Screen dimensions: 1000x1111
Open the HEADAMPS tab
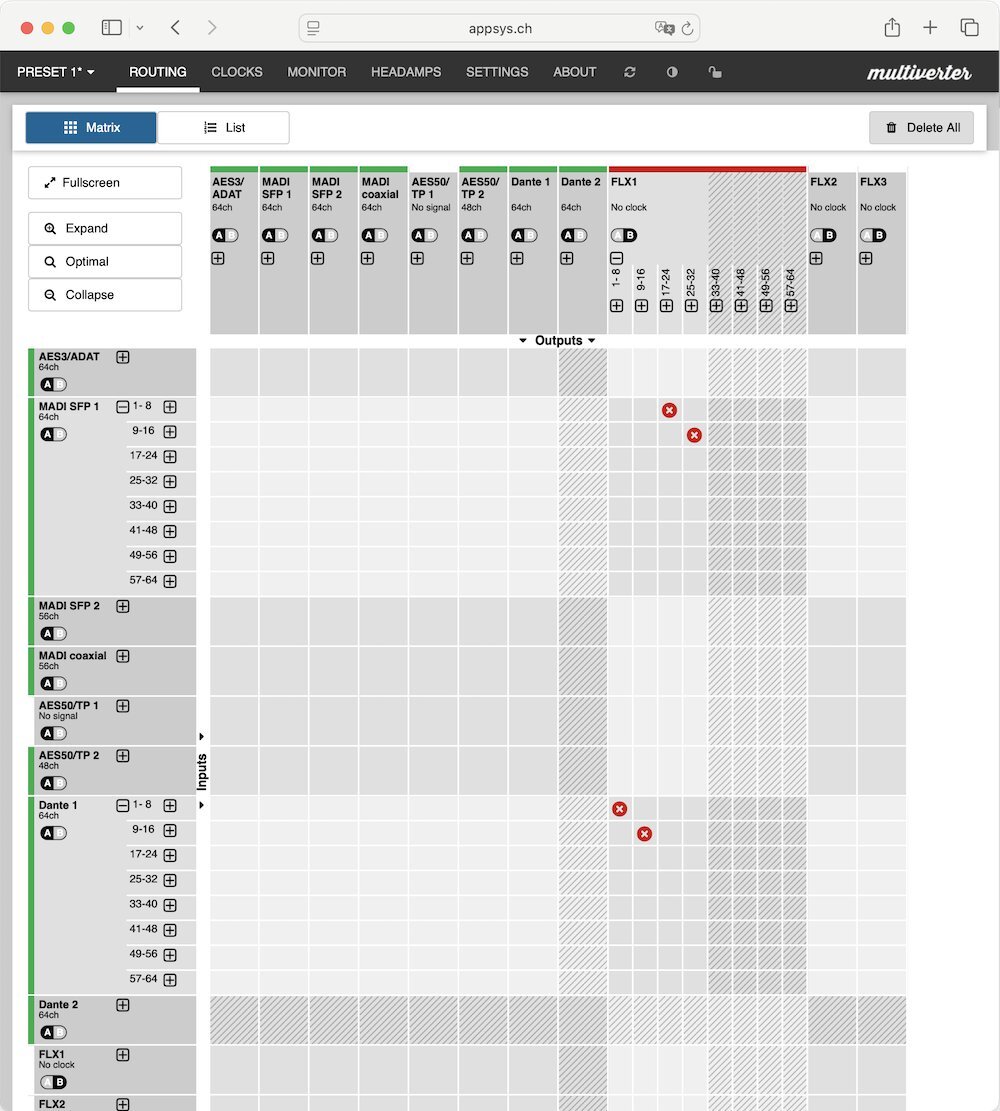[x=406, y=72]
